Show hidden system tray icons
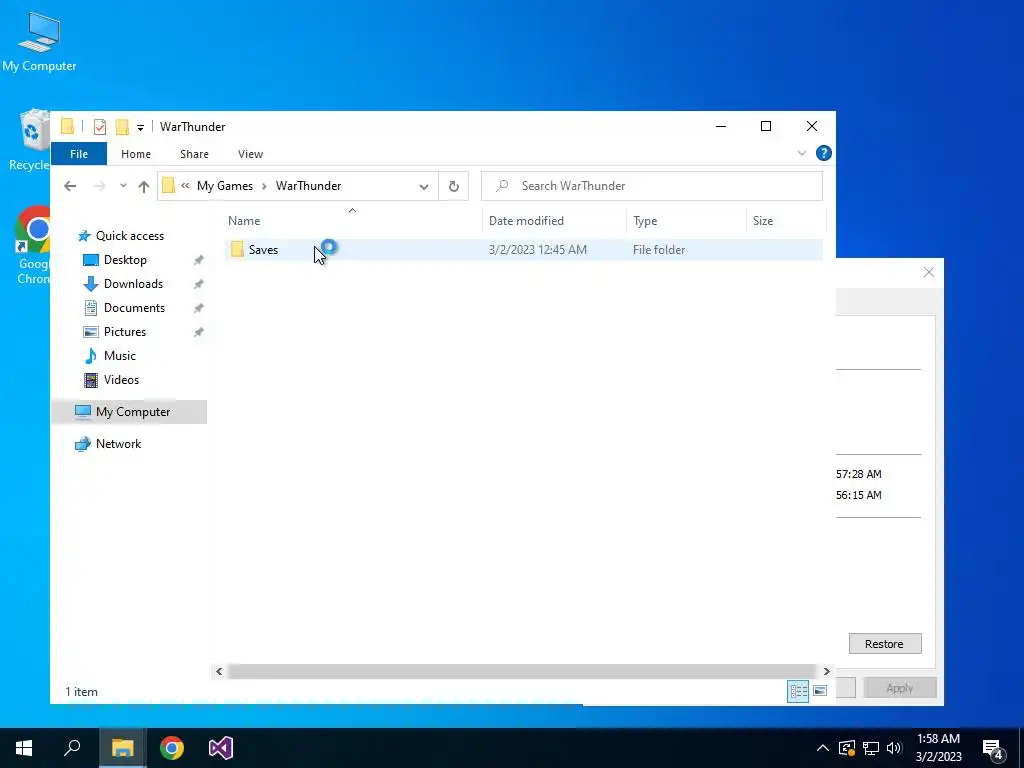Image resolution: width=1024 pixels, height=768 pixels. pos(823,748)
